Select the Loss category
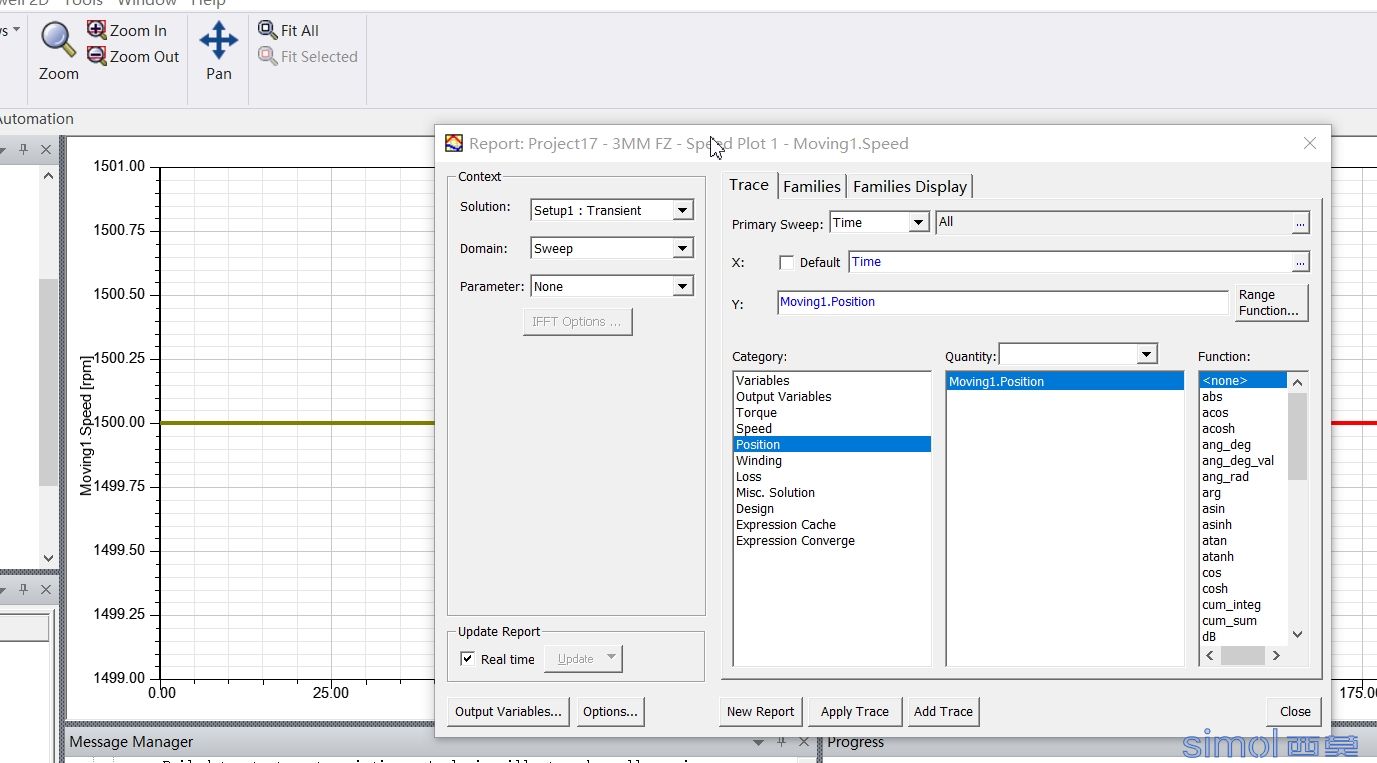 click(x=832, y=477)
